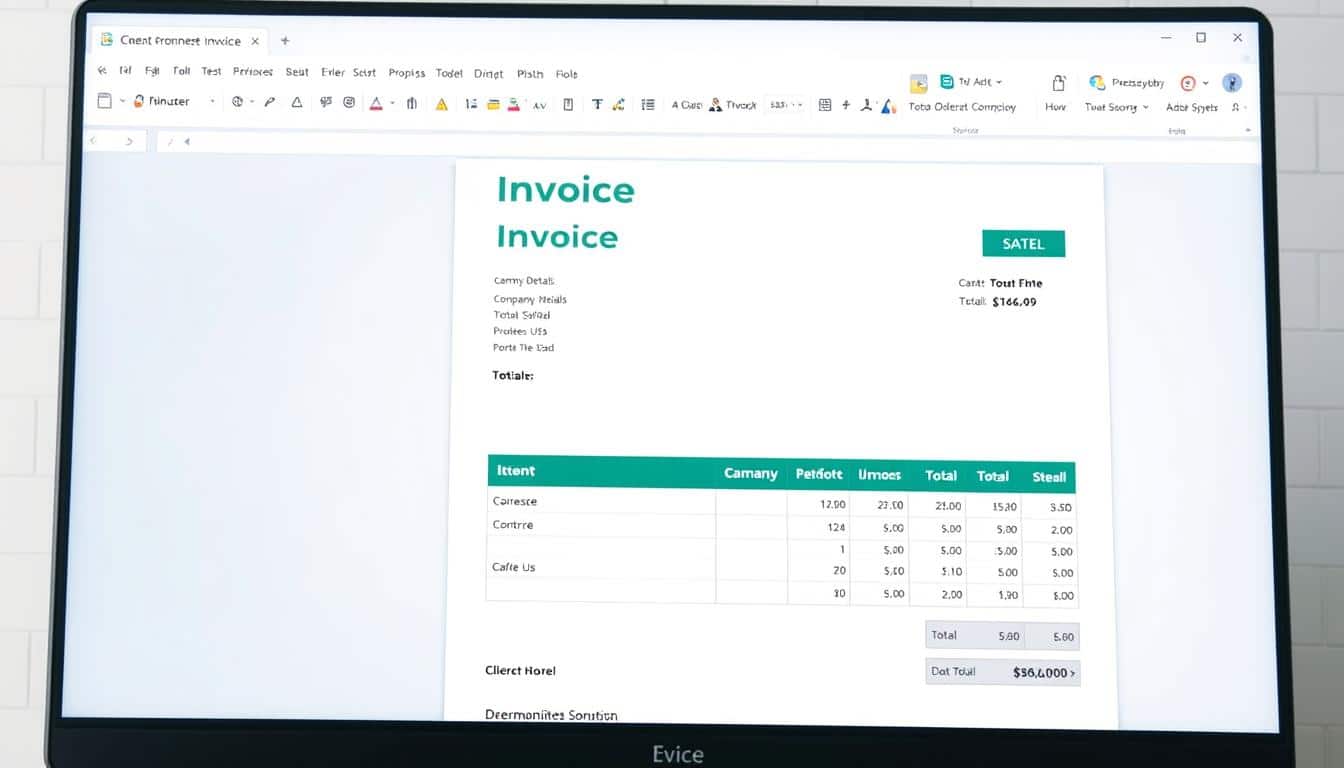Viewport: 1344px width, 768px height.
Task: Click the plus icon after table icon
Action: point(846,104)
